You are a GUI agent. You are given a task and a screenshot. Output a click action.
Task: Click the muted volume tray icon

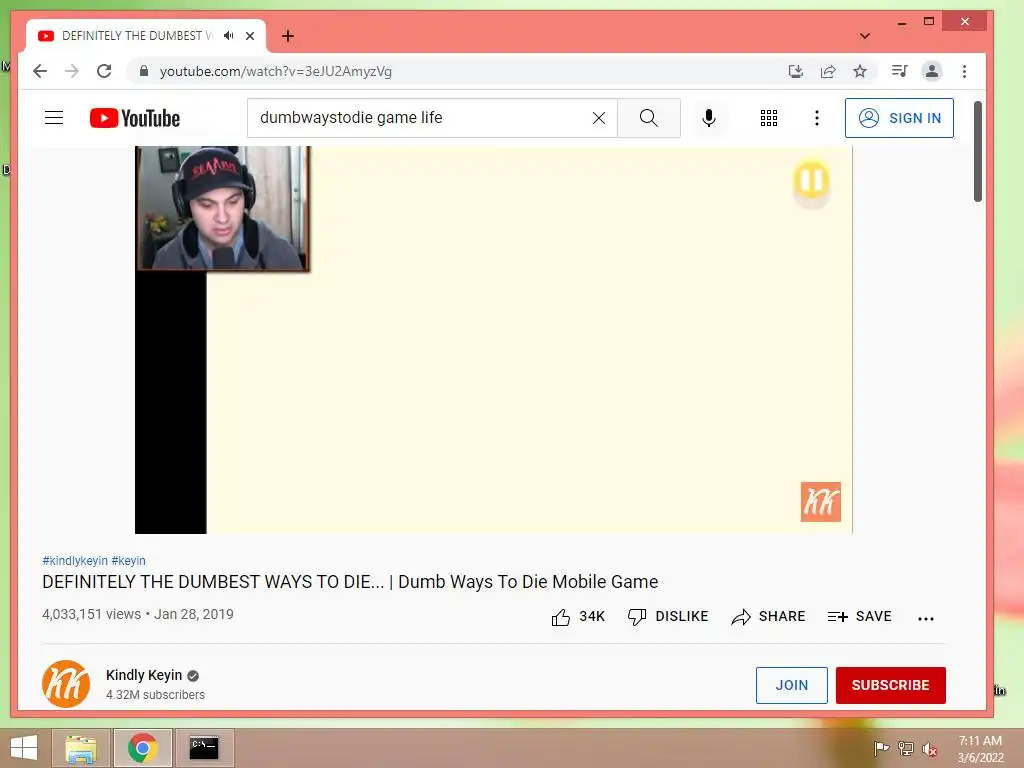pos(930,749)
